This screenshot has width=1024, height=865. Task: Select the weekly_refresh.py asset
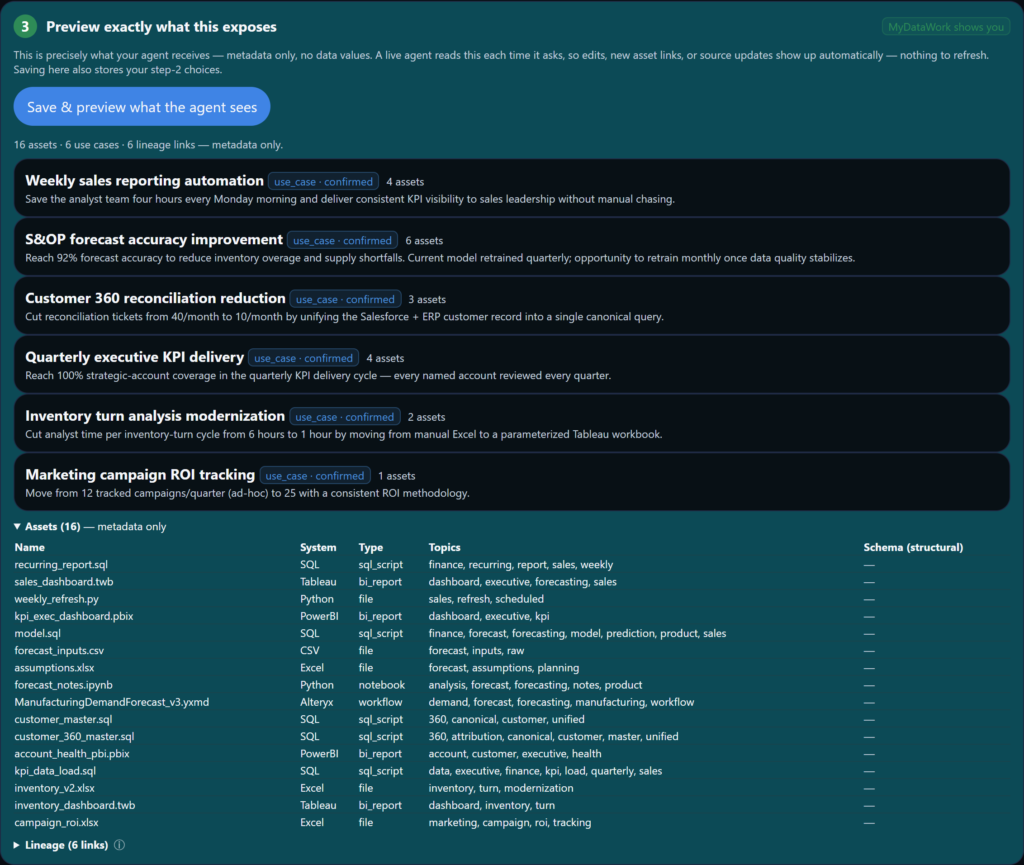pyautogui.click(x=56, y=599)
